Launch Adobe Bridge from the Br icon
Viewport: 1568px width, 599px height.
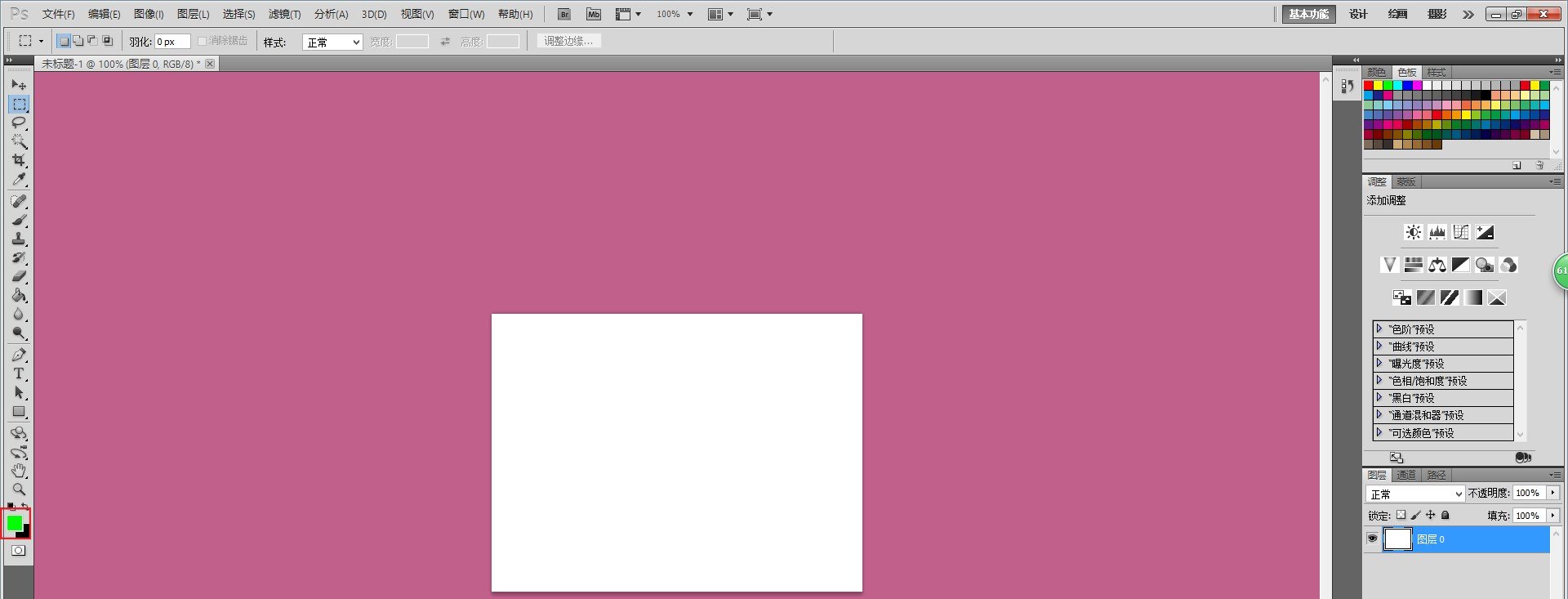coord(563,14)
